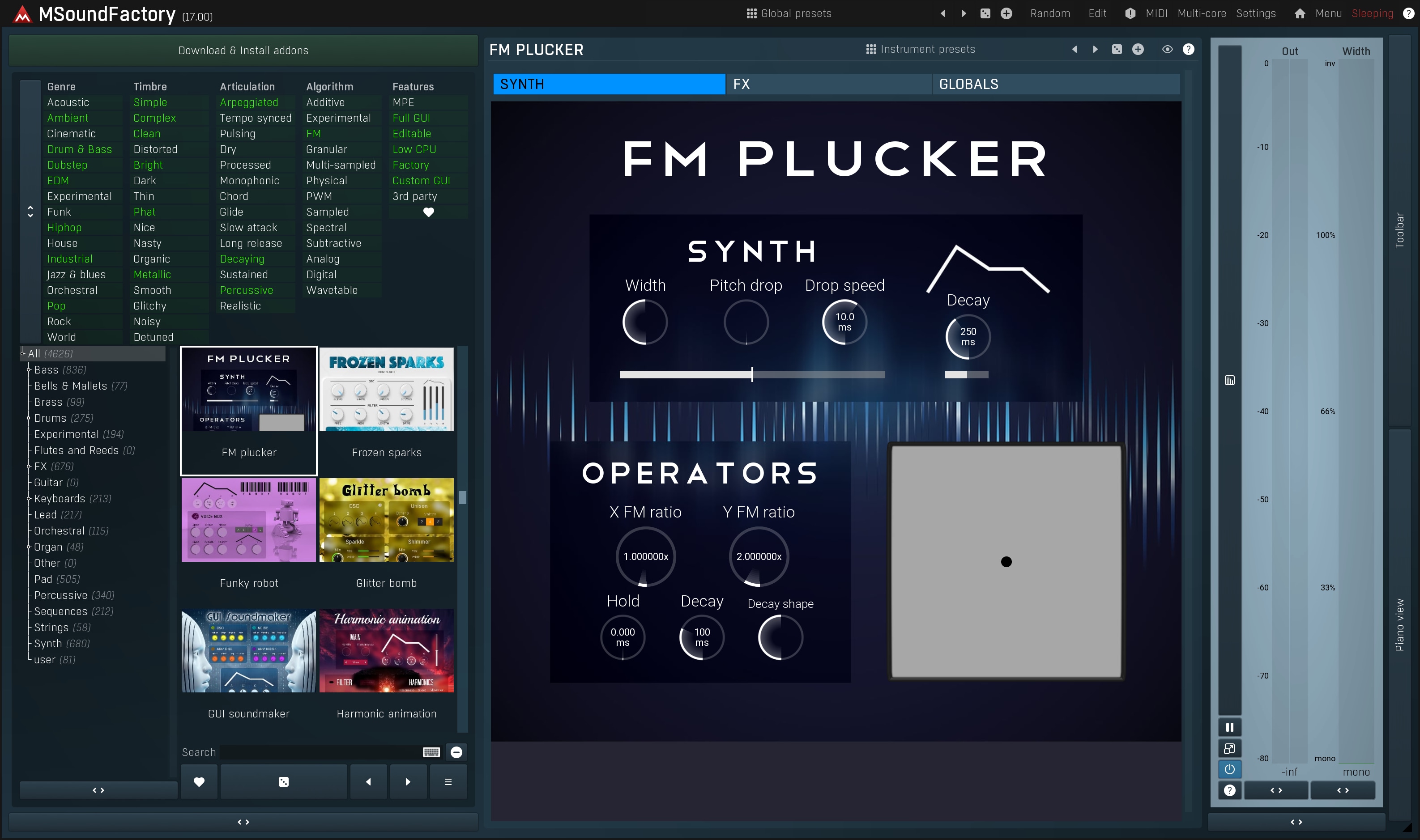This screenshot has width=1420, height=840.
Task: Enable the Metallic timbre filter
Action: [x=152, y=275]
